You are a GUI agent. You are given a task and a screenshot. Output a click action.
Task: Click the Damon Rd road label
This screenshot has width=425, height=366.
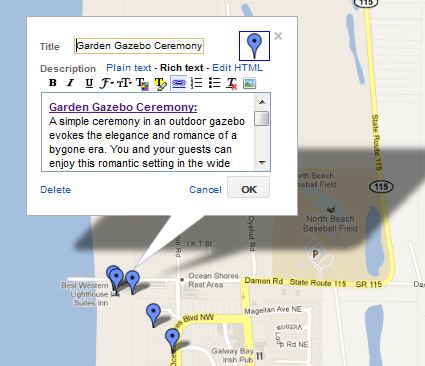pyautogui.click(x=264, y=281)
